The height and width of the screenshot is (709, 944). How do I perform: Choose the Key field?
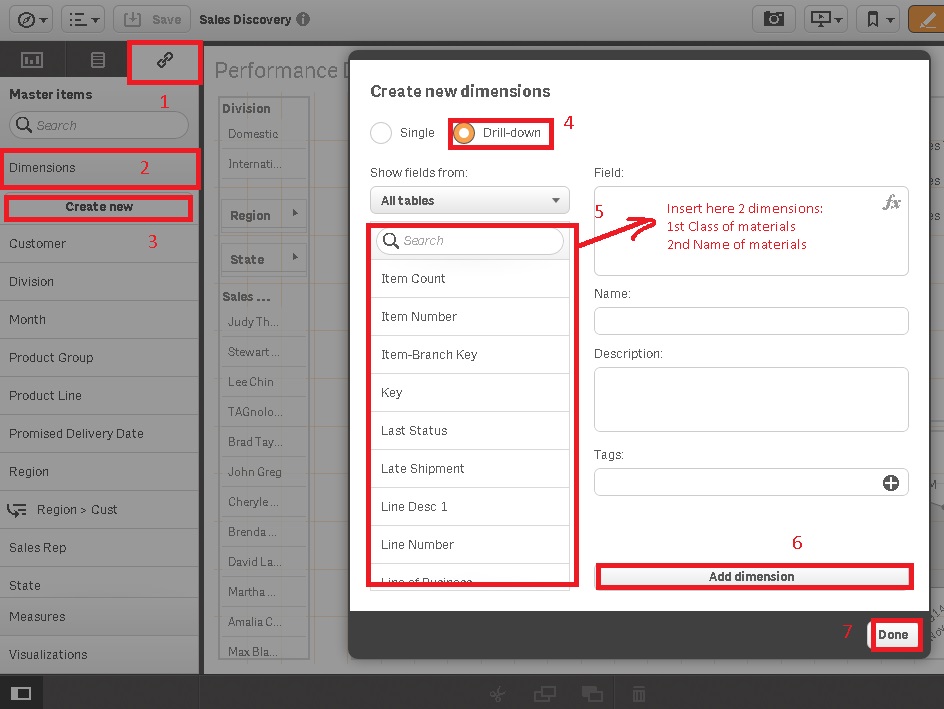coord(470,392)
